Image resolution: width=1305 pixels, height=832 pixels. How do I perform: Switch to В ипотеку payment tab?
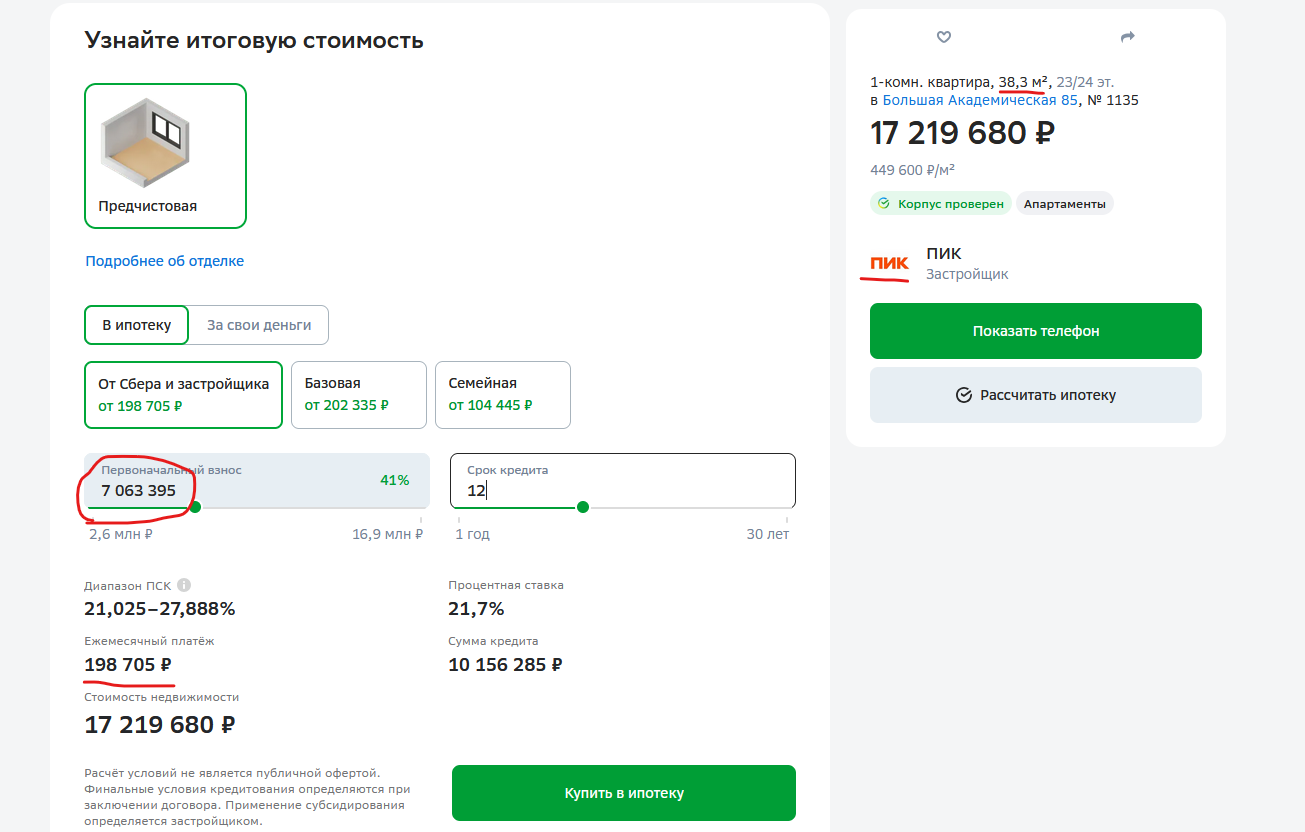coord(136,325)
